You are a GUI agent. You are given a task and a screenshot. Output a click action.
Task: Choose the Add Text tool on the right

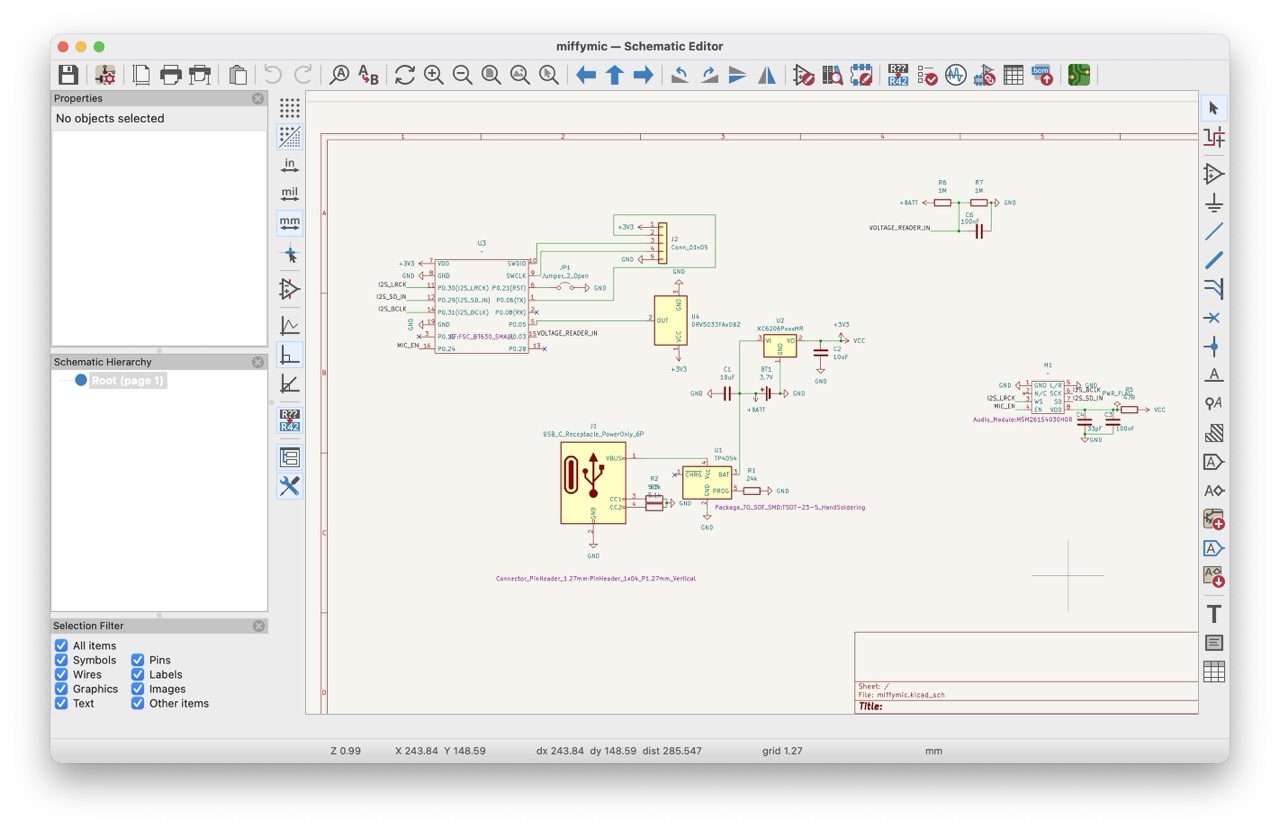[x=1213, y=614]
